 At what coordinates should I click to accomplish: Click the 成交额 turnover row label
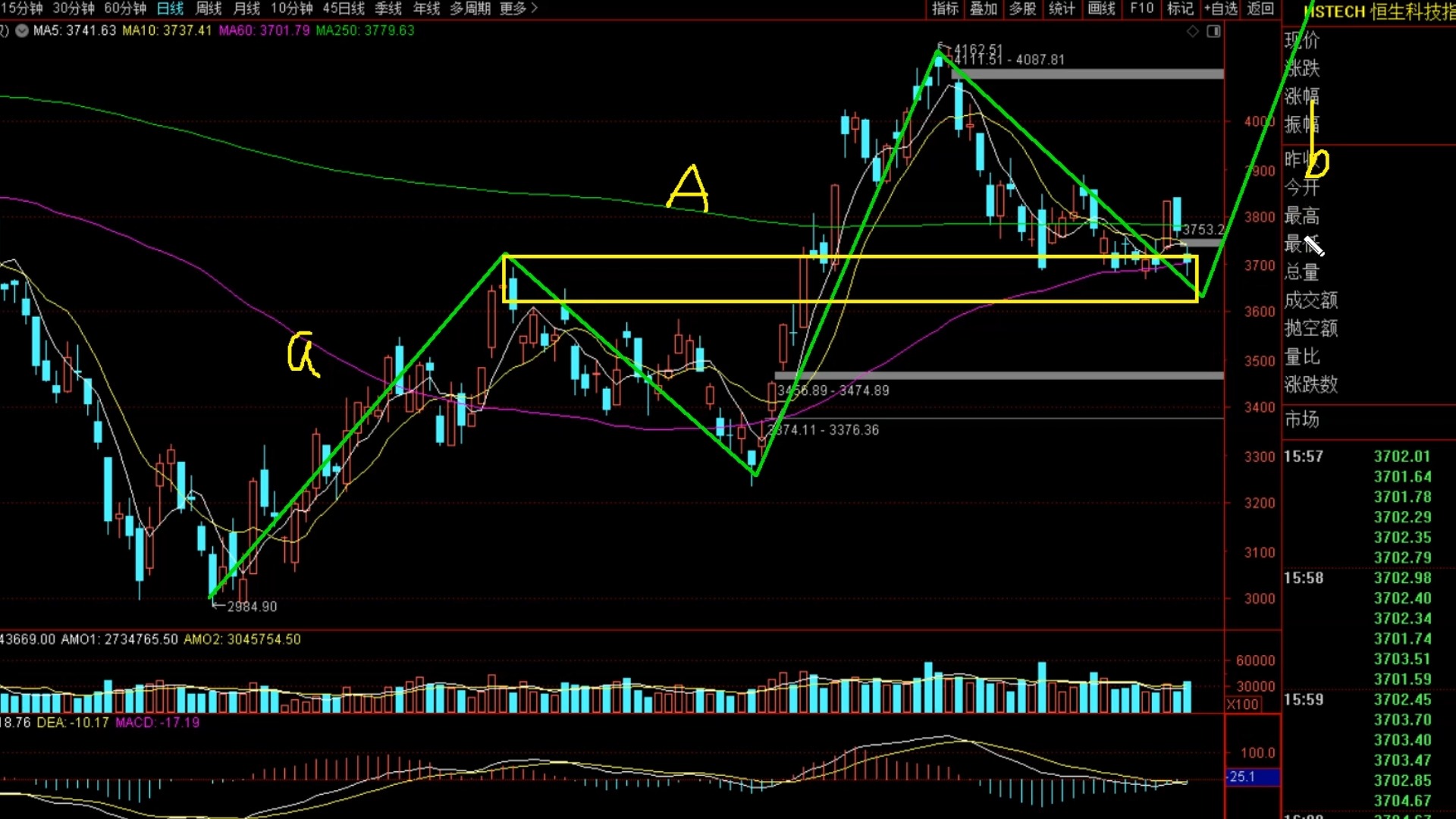(1311, 300)
